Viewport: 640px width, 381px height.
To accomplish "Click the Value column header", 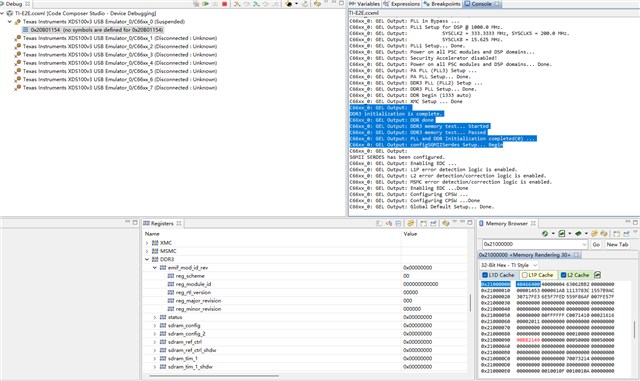I will 411,234.
